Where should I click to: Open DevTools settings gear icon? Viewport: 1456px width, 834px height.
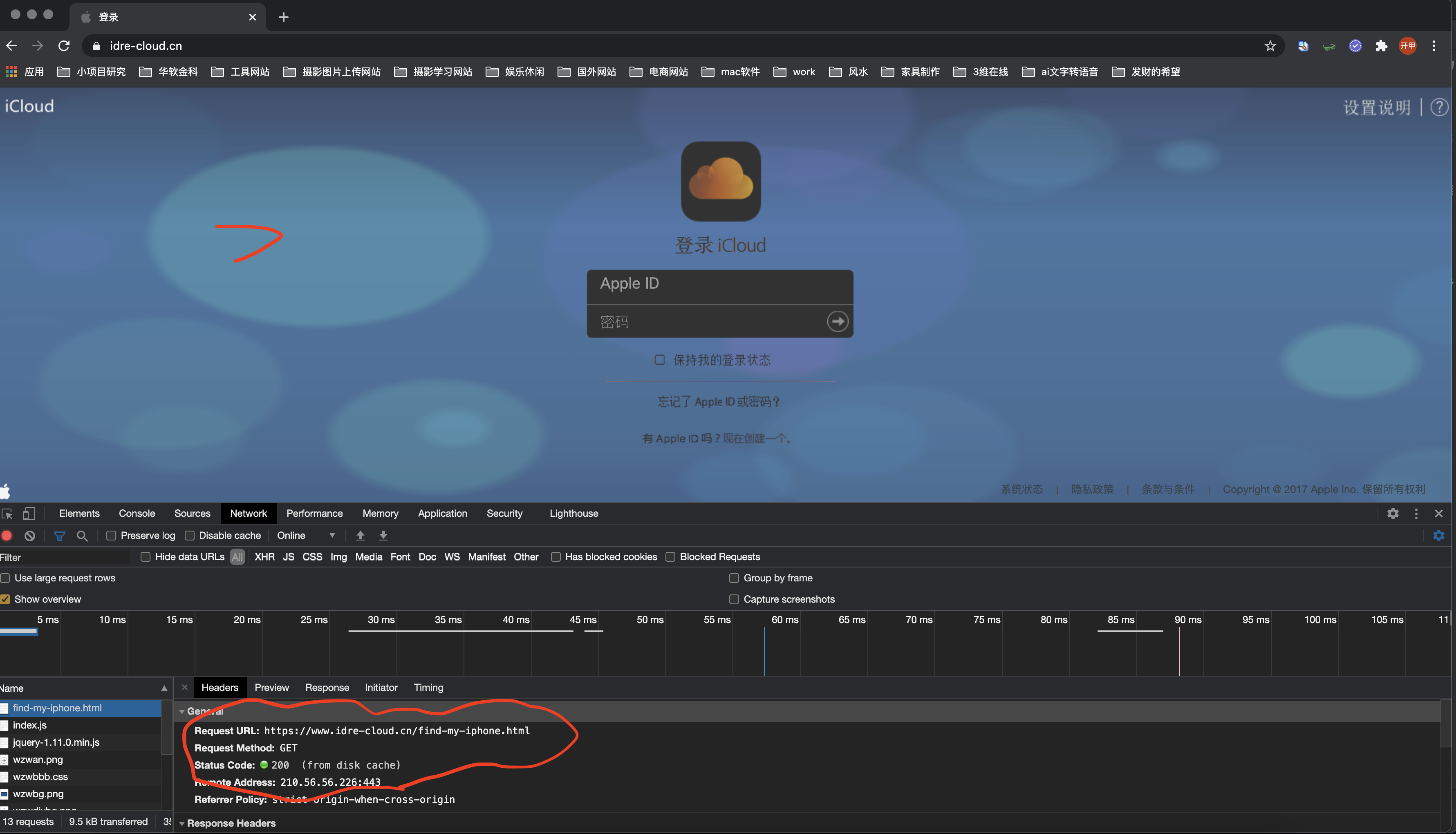click(1393, 513)
